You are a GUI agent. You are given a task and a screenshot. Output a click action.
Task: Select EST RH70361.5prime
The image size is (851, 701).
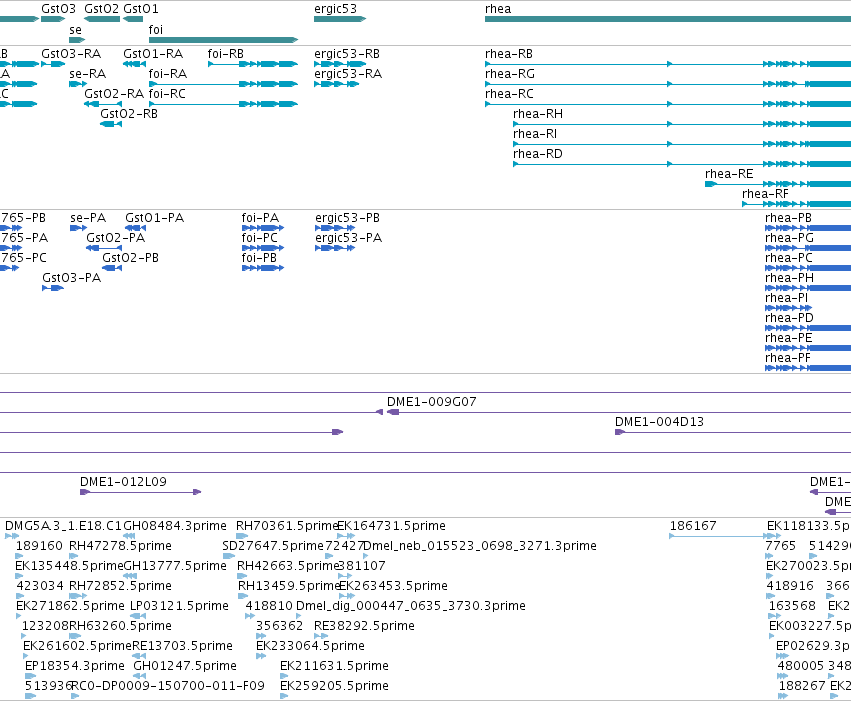tap(287, 526)
